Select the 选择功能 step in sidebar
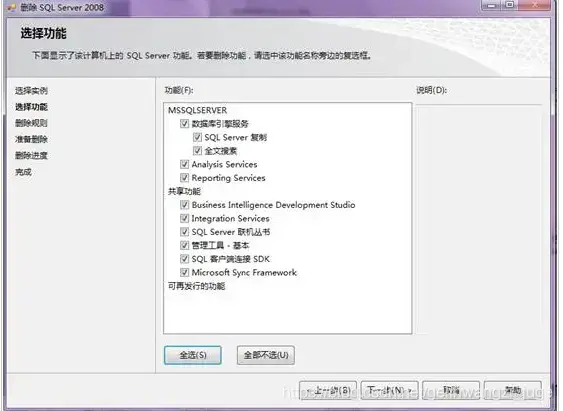563x411 pixels. coord(31,107)
